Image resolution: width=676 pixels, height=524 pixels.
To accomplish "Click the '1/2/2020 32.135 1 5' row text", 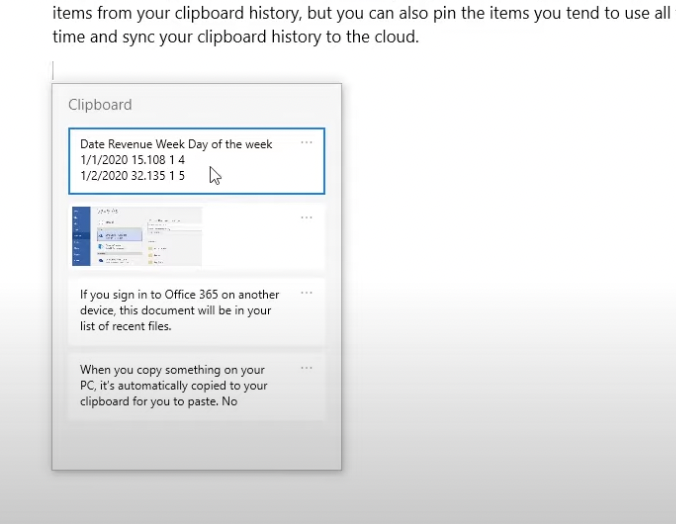I will (x=132, y=176).
